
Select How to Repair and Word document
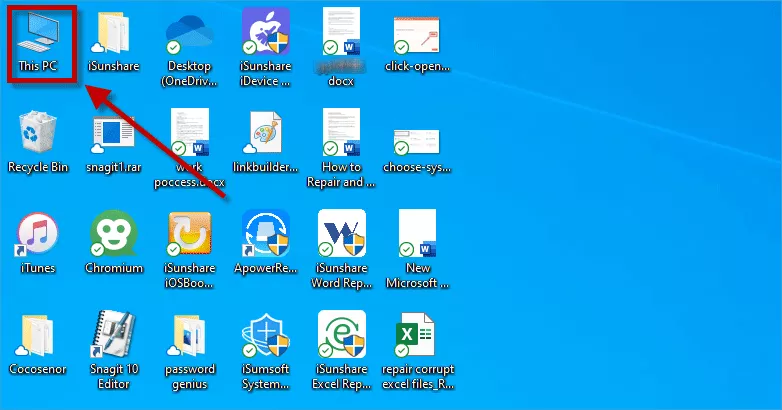[341, 132]
